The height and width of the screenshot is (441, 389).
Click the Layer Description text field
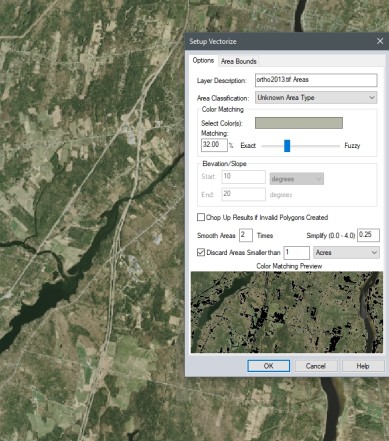[x=316, y=80]
